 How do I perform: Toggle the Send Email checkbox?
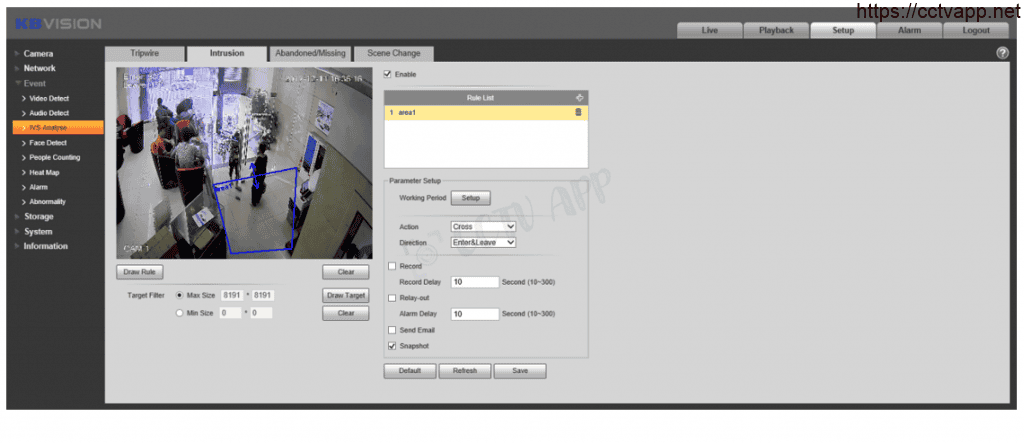(391, 330)
